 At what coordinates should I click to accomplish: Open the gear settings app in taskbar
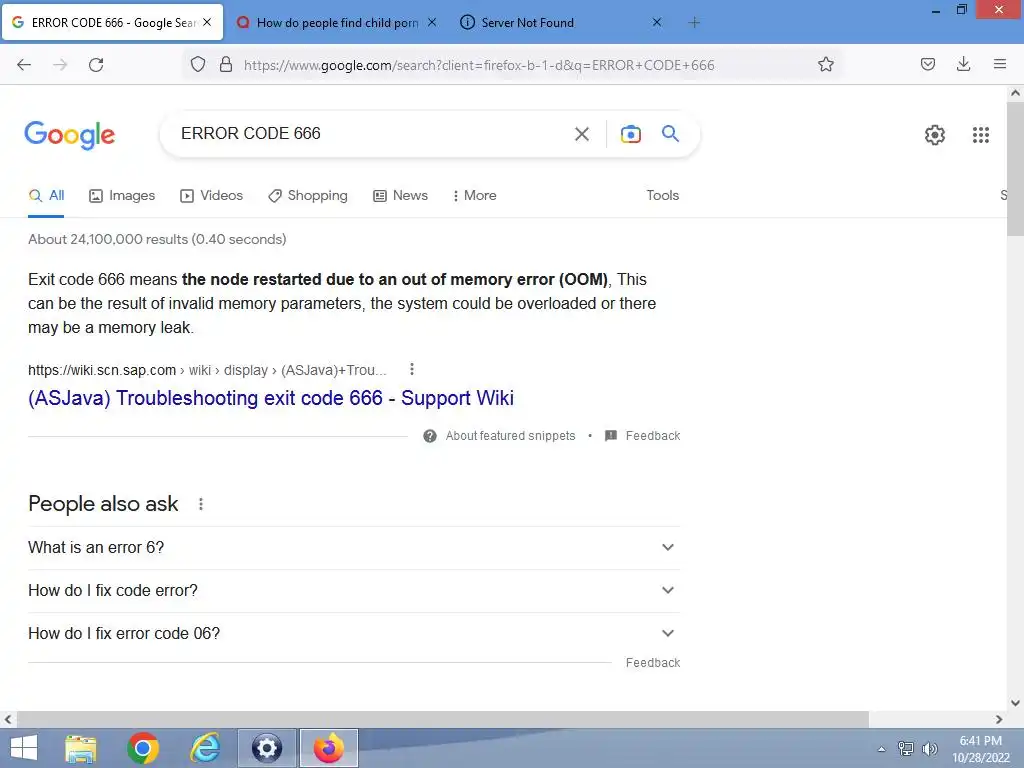coord(267,748)
